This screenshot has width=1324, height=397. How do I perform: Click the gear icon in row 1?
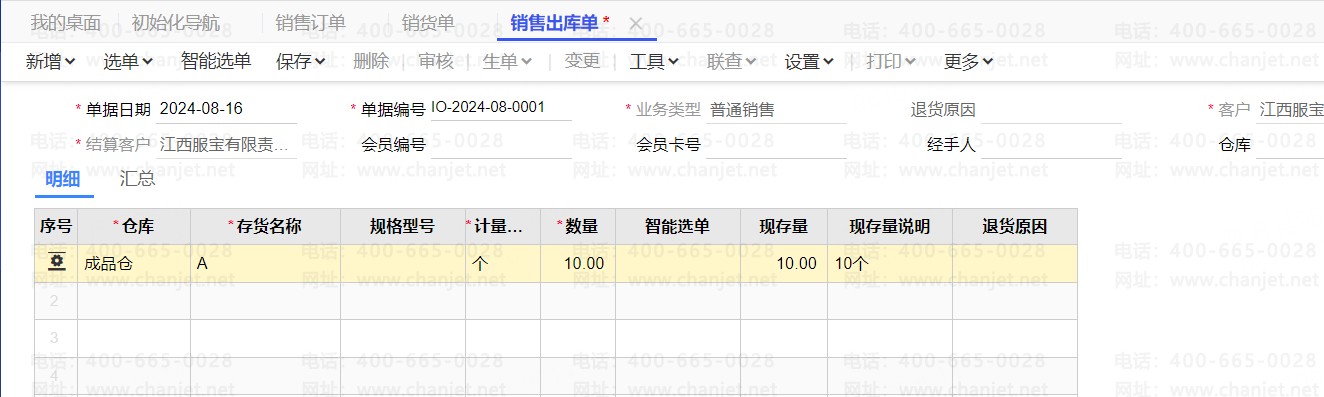[57, 262]
